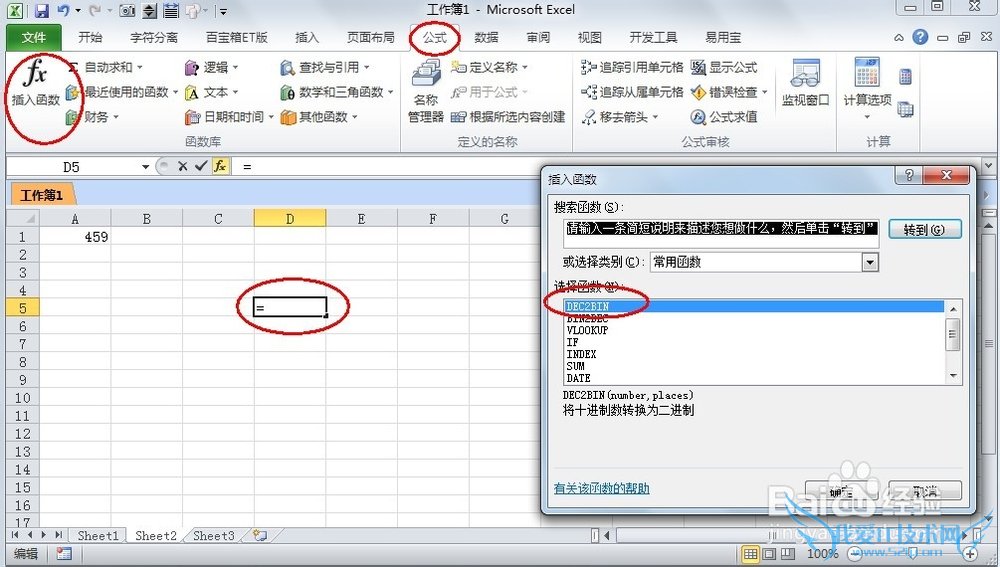Cancel formula entry with the X button
This screenshot has width=1000, height=567.
pos(182,166)
